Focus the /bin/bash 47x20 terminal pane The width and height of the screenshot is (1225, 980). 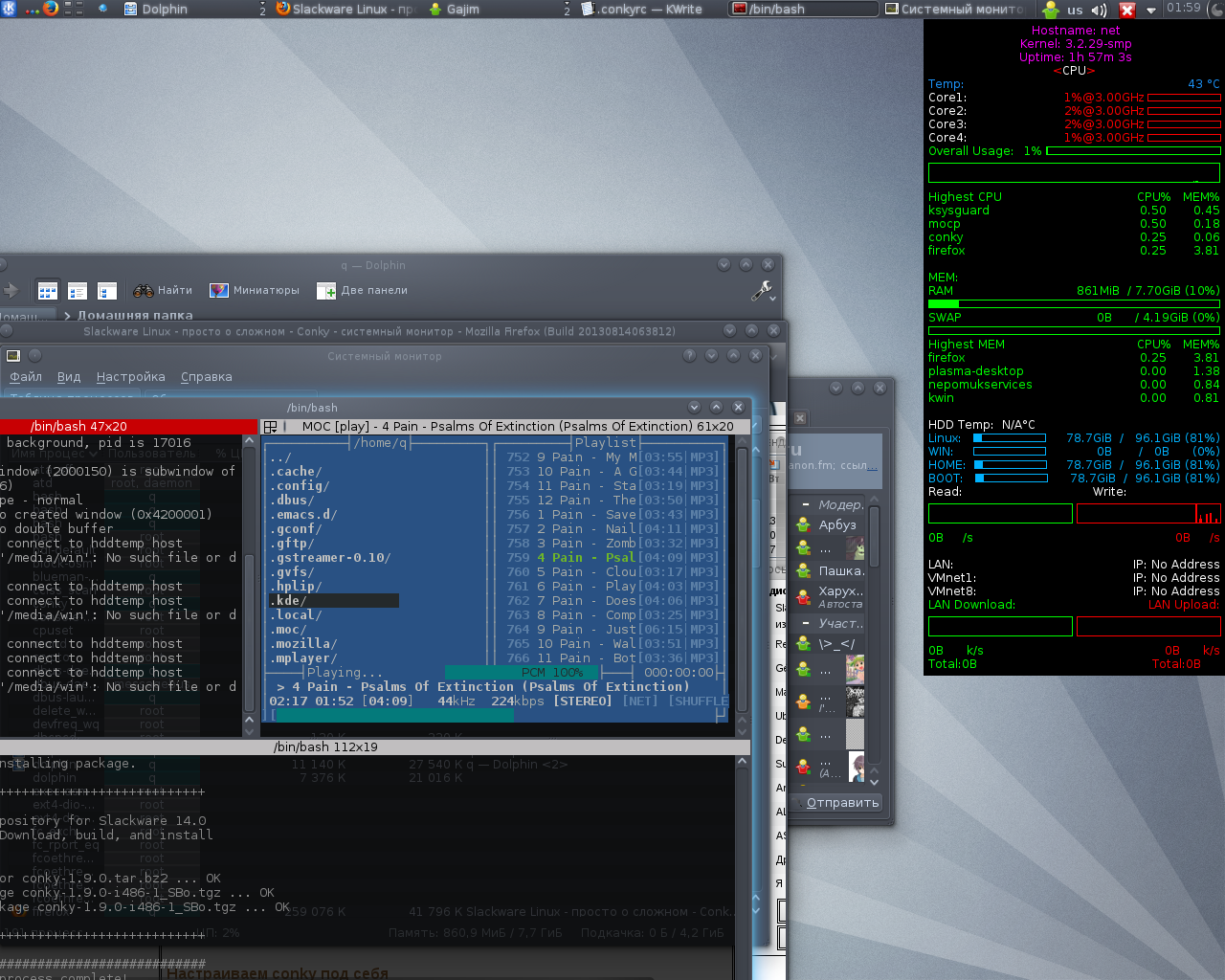pos(129,426)
